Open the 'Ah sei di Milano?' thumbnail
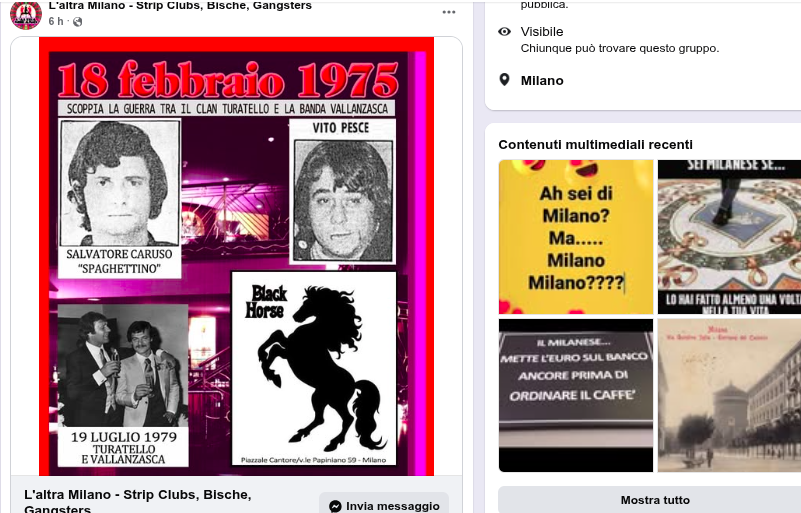 coord(576,237)
